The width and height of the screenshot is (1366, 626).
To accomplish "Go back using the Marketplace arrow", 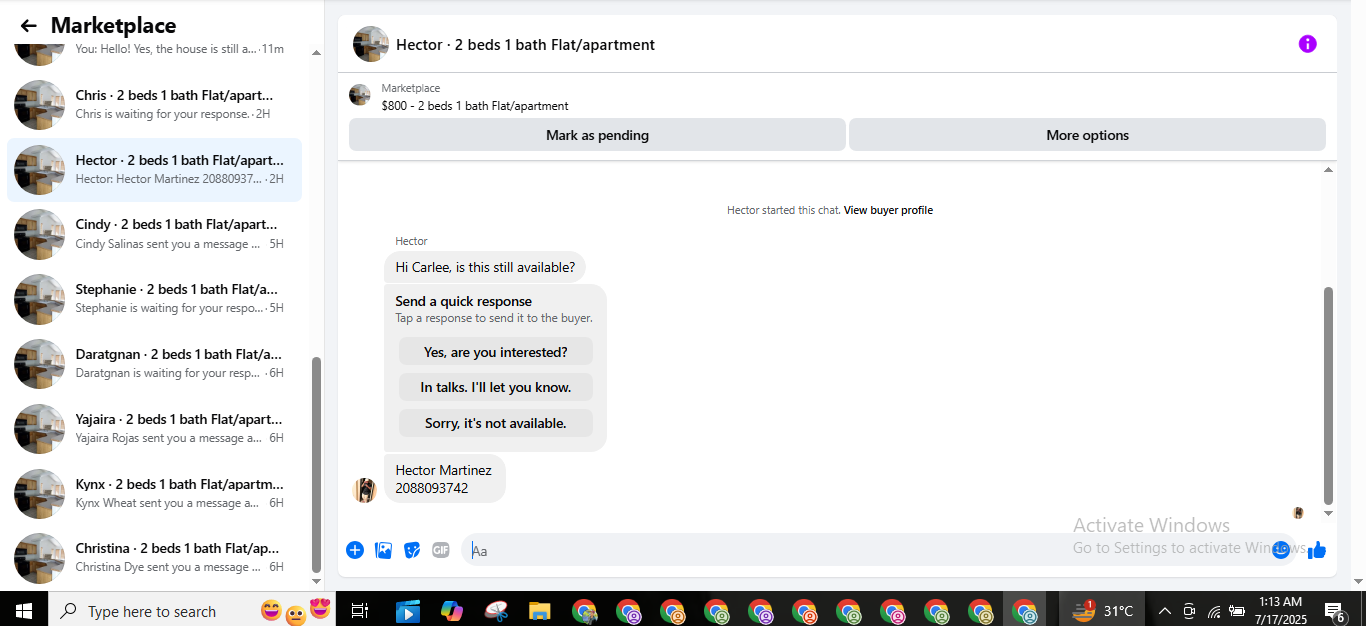I will 28,26.
